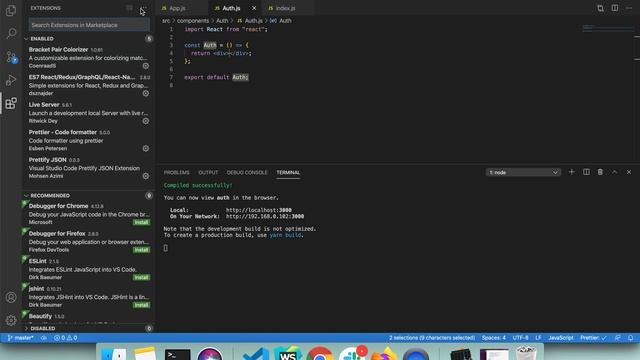Select the Auth.js editor tab

(x=231, y=8)
